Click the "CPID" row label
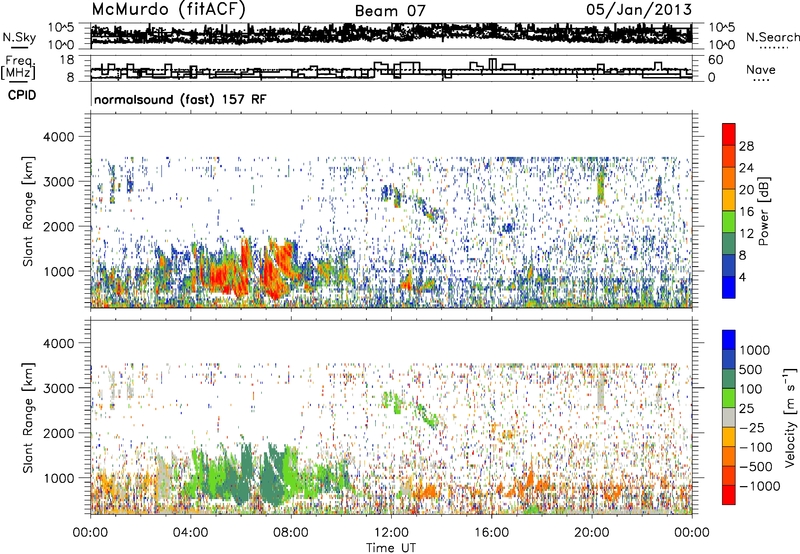800x554 pixels. point(22,95)
